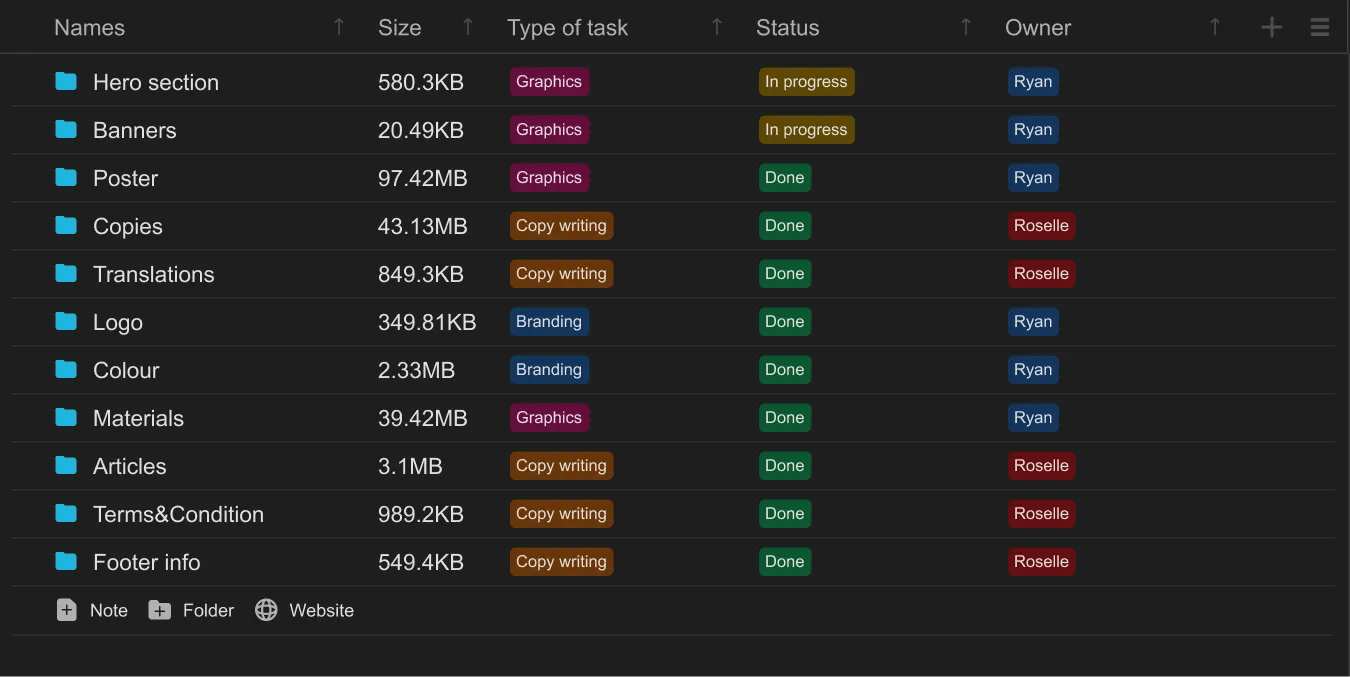Open the Terms&Condition folder

[178, 514]
